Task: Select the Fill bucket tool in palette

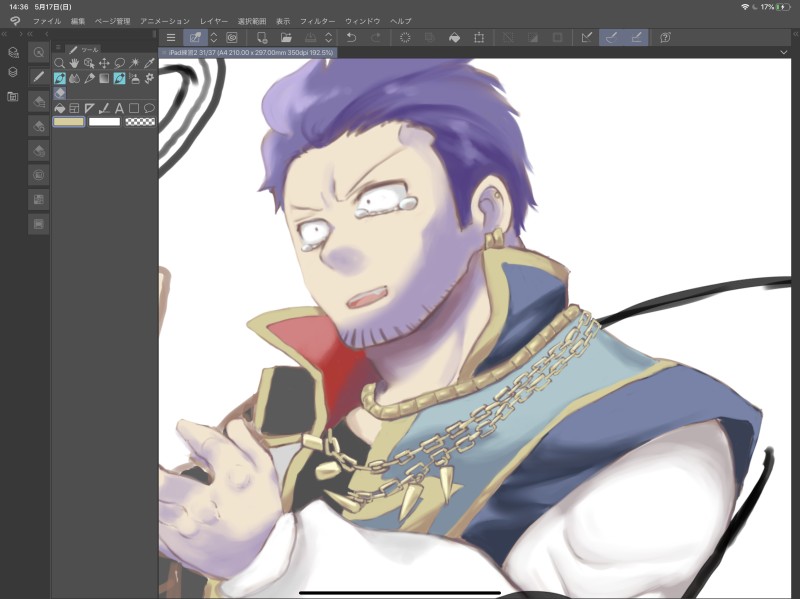Action: click(60, 108)
